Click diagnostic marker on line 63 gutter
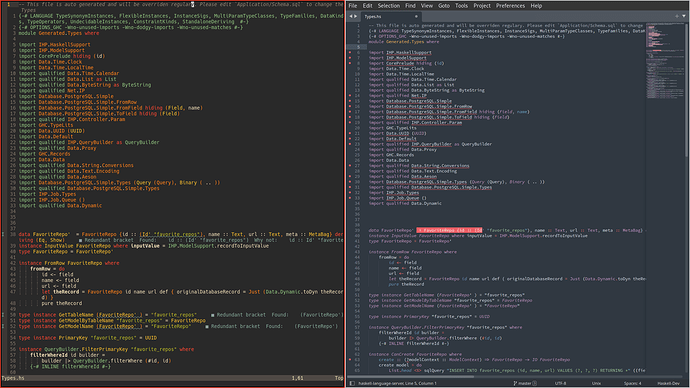Image resolution: width=690 pixels, height=388 pixels. [x=350, y=359]
